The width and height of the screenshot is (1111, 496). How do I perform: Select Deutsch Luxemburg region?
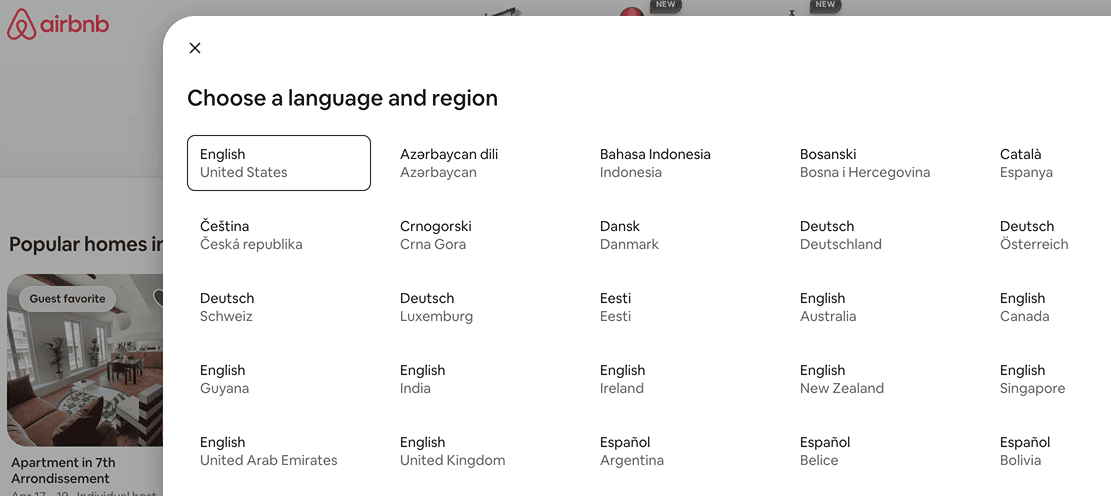pos(436,307)
